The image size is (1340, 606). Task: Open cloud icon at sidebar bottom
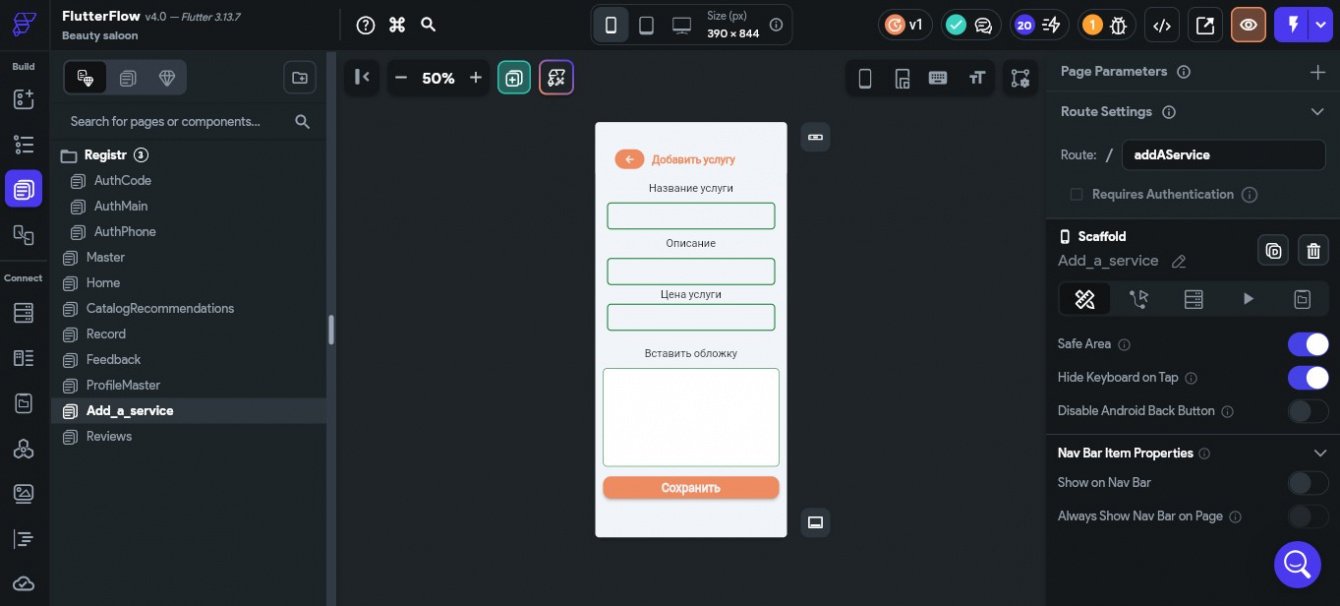(23, 584)
